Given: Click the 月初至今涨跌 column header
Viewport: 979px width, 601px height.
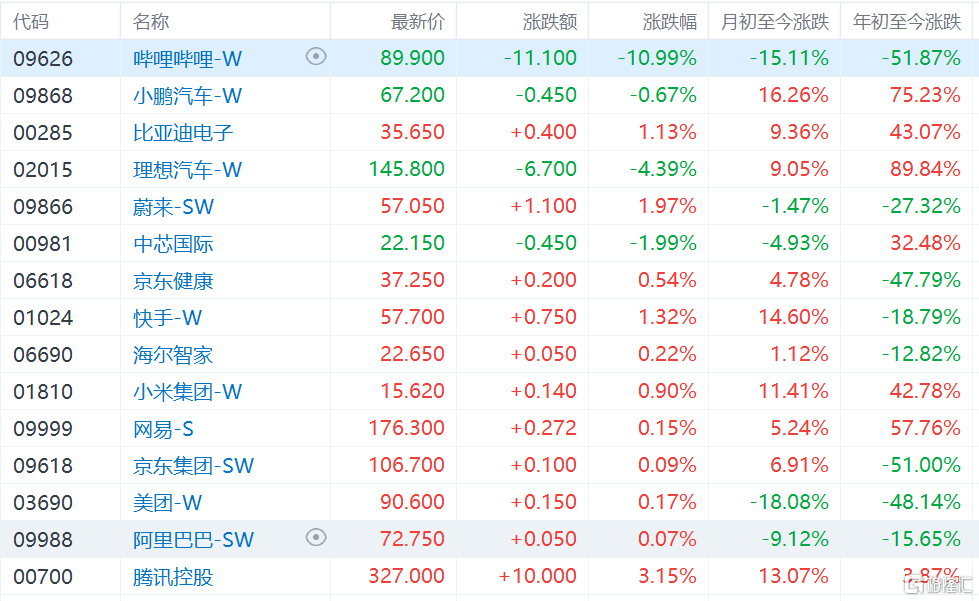Looking at the screenshot, I should pyautogui.click(x=775, y=22).
